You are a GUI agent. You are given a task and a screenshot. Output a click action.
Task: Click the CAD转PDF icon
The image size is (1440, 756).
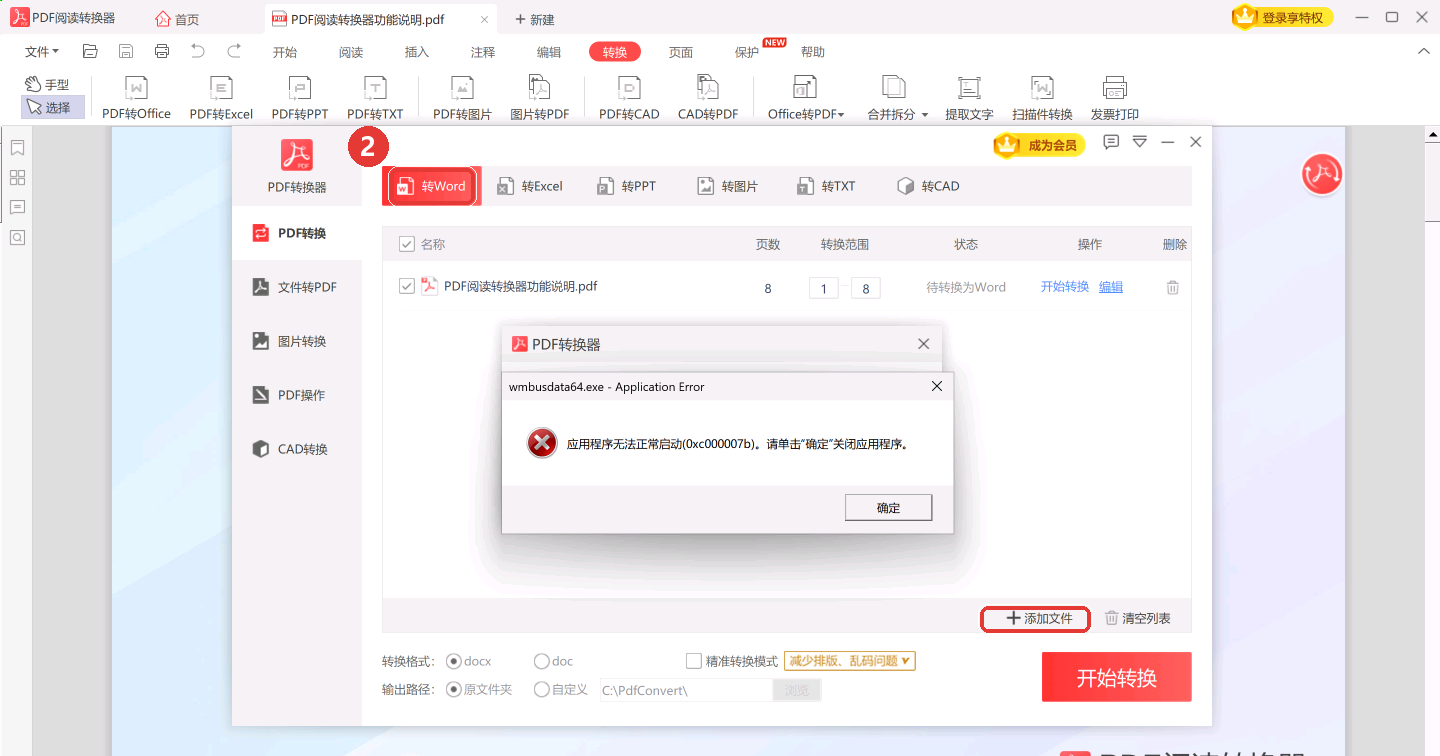click(x=708, y=98)
